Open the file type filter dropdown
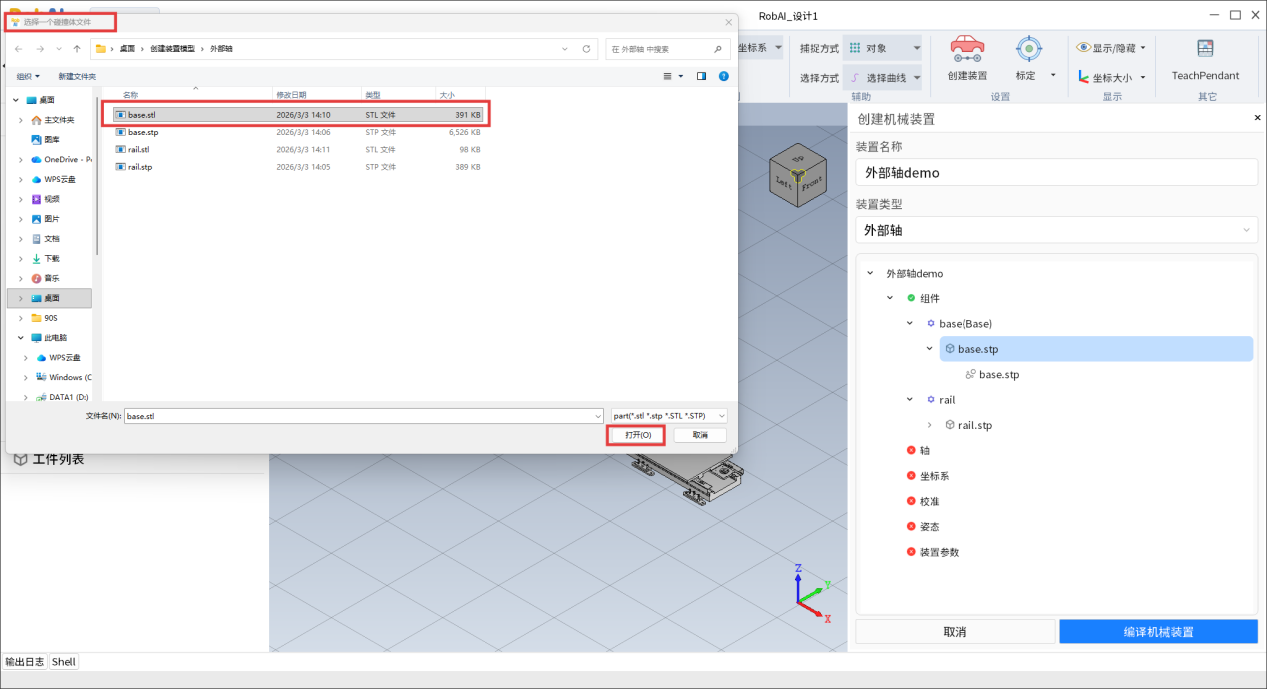The height and width of the screenshot is (689, 1267). tap(669, 415)
